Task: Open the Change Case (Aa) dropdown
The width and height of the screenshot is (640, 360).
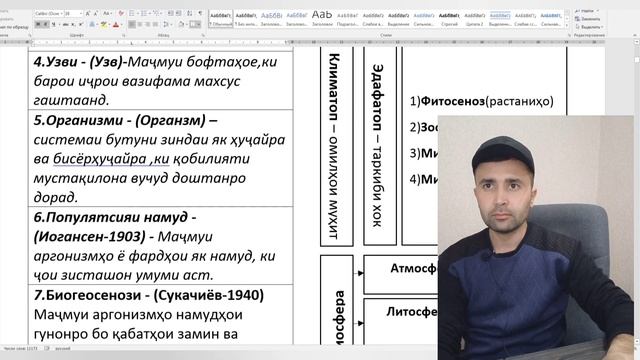Action: (x=108, y=13)
